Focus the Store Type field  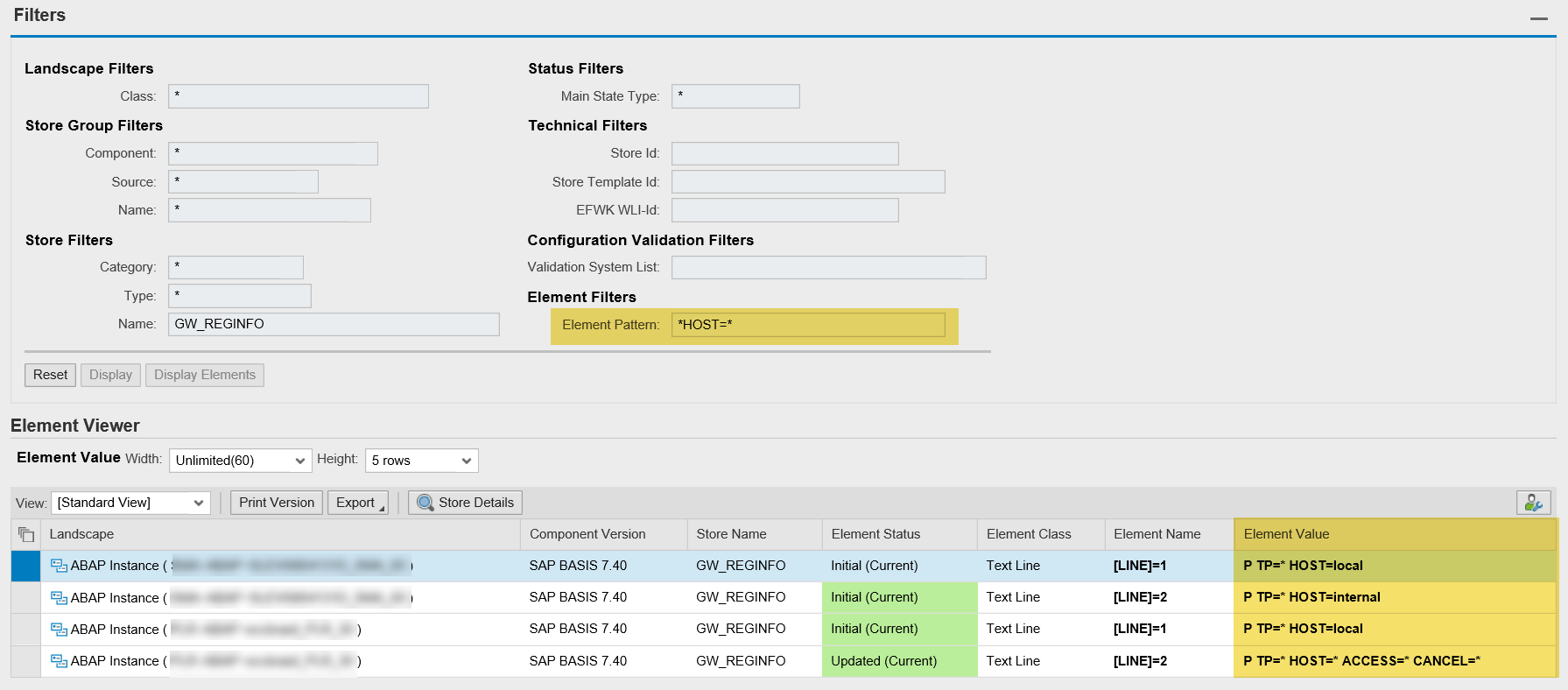click(240, 296)
